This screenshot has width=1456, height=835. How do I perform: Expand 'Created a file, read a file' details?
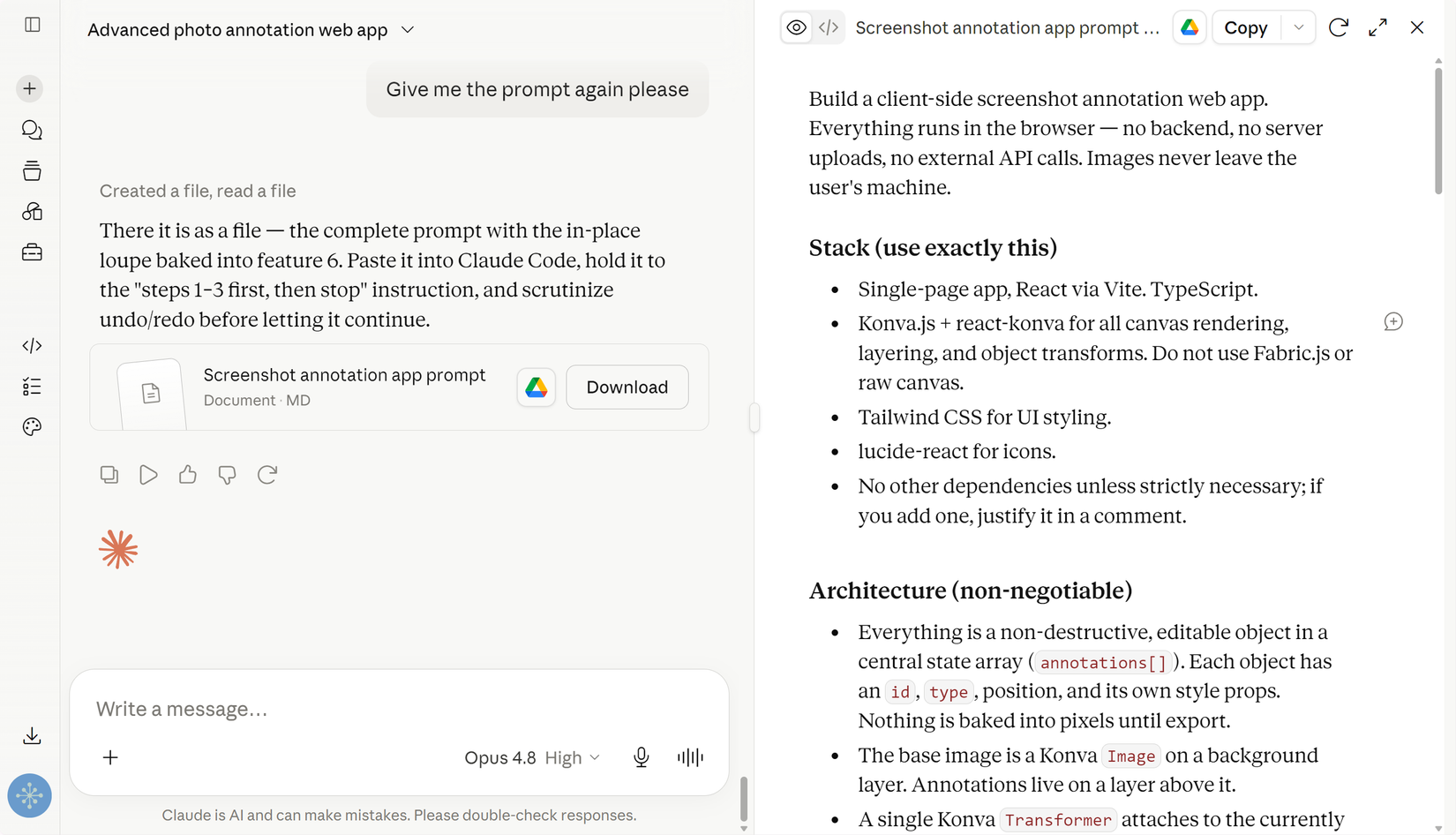tap(198, 191)
